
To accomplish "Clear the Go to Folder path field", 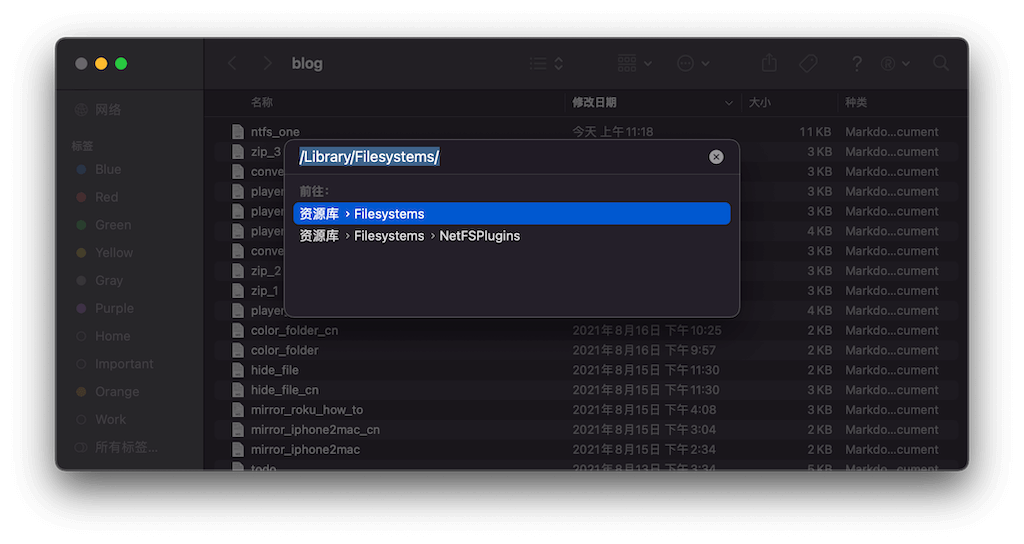I will [716, 157].
